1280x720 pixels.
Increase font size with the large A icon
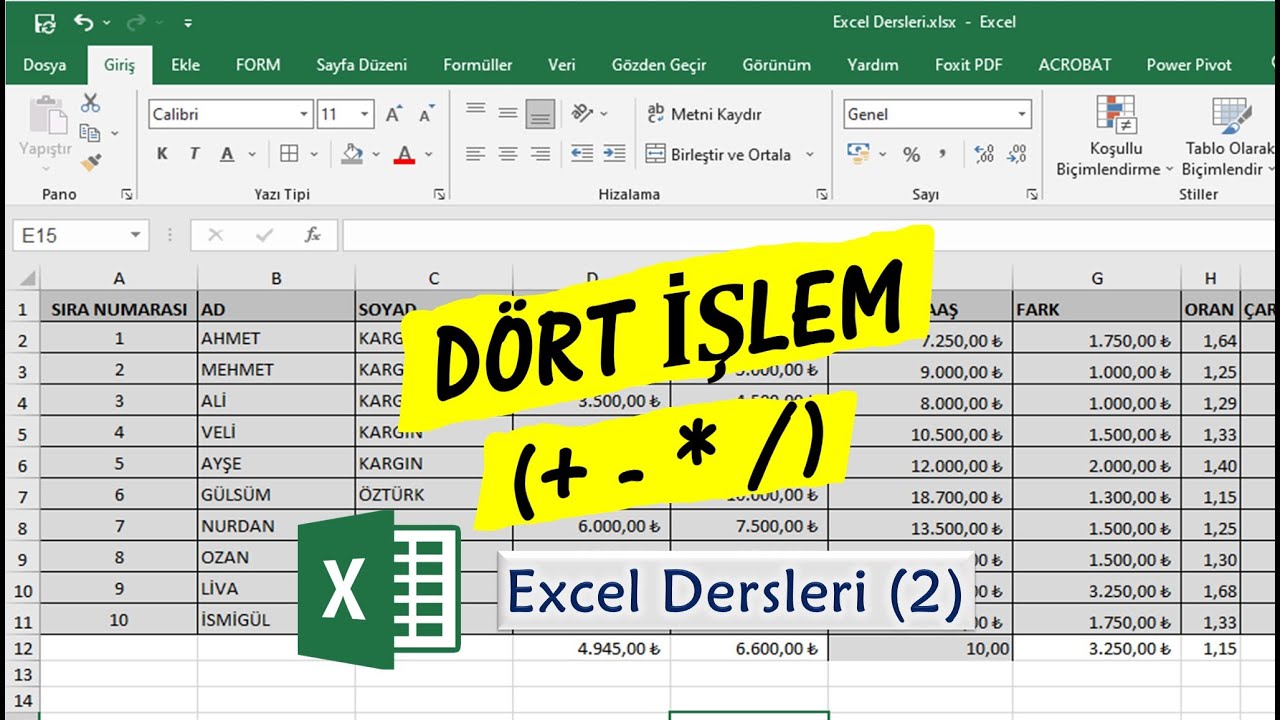point(394,114)
